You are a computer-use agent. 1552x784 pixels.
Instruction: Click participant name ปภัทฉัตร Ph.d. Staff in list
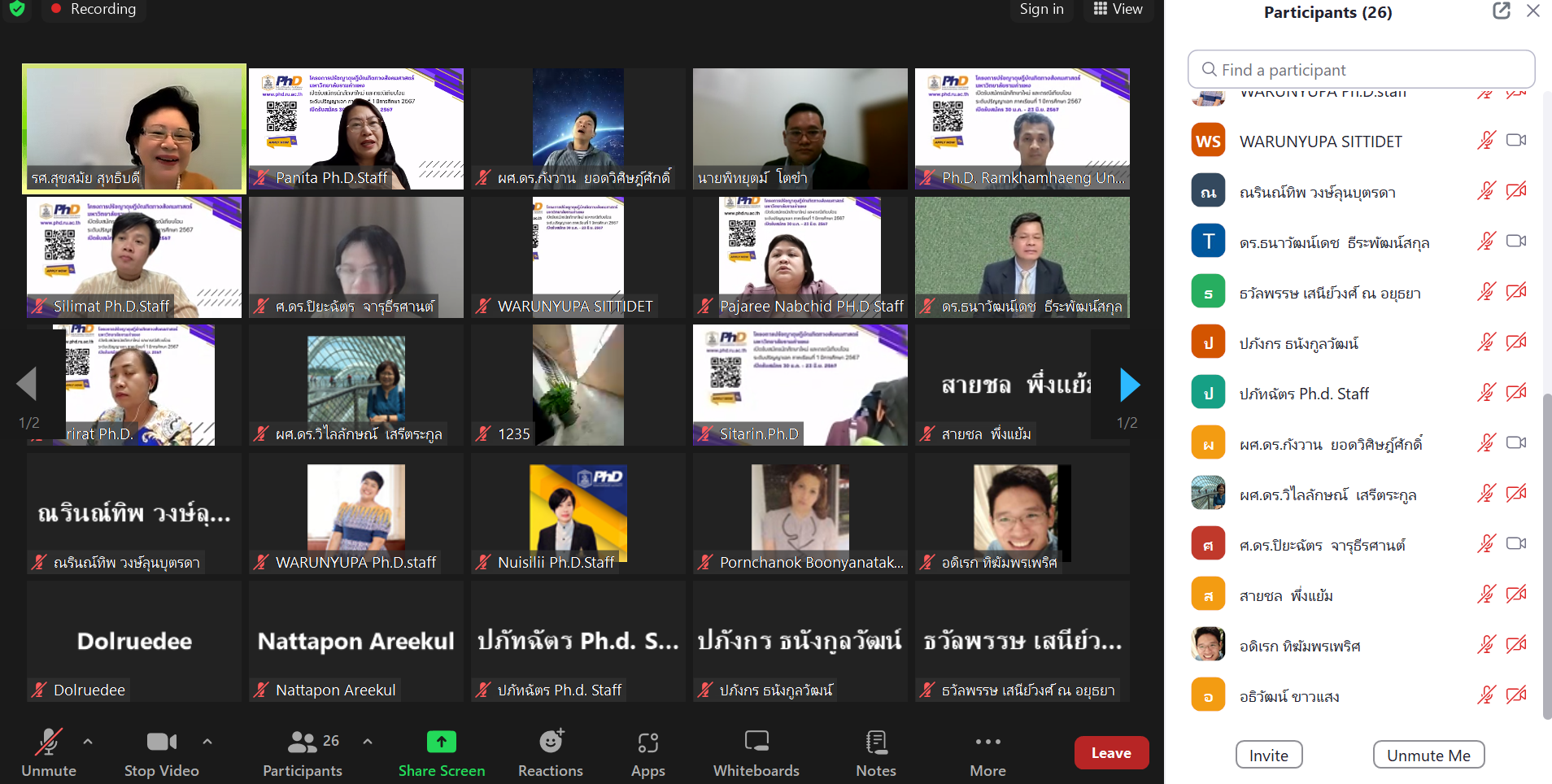1304,394
